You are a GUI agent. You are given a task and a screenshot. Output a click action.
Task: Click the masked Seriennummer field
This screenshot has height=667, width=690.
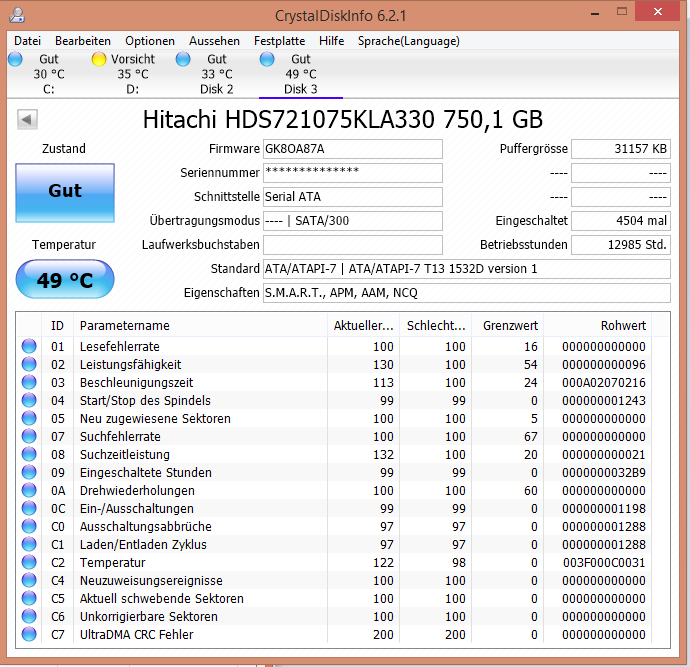coord(353,173)
